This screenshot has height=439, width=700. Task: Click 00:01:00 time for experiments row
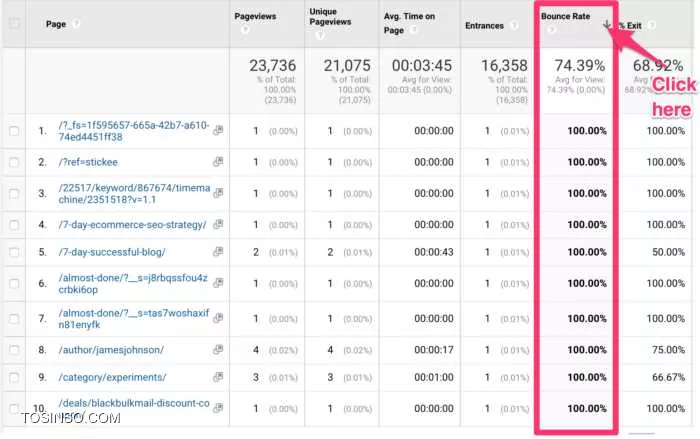point(433,377)
